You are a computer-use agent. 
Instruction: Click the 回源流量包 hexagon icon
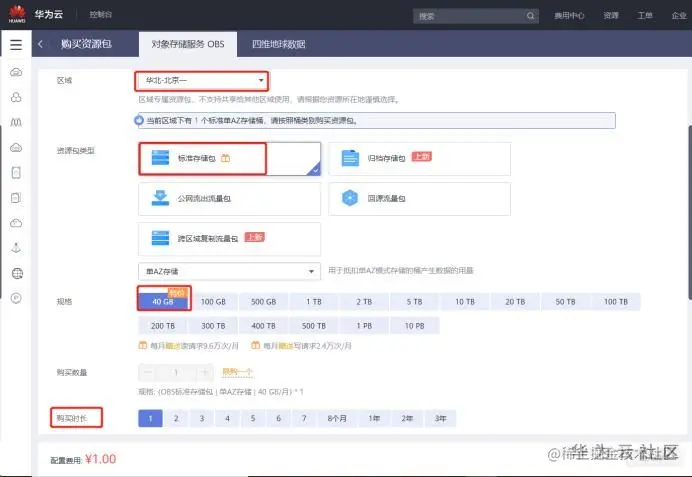click(350, 198)
